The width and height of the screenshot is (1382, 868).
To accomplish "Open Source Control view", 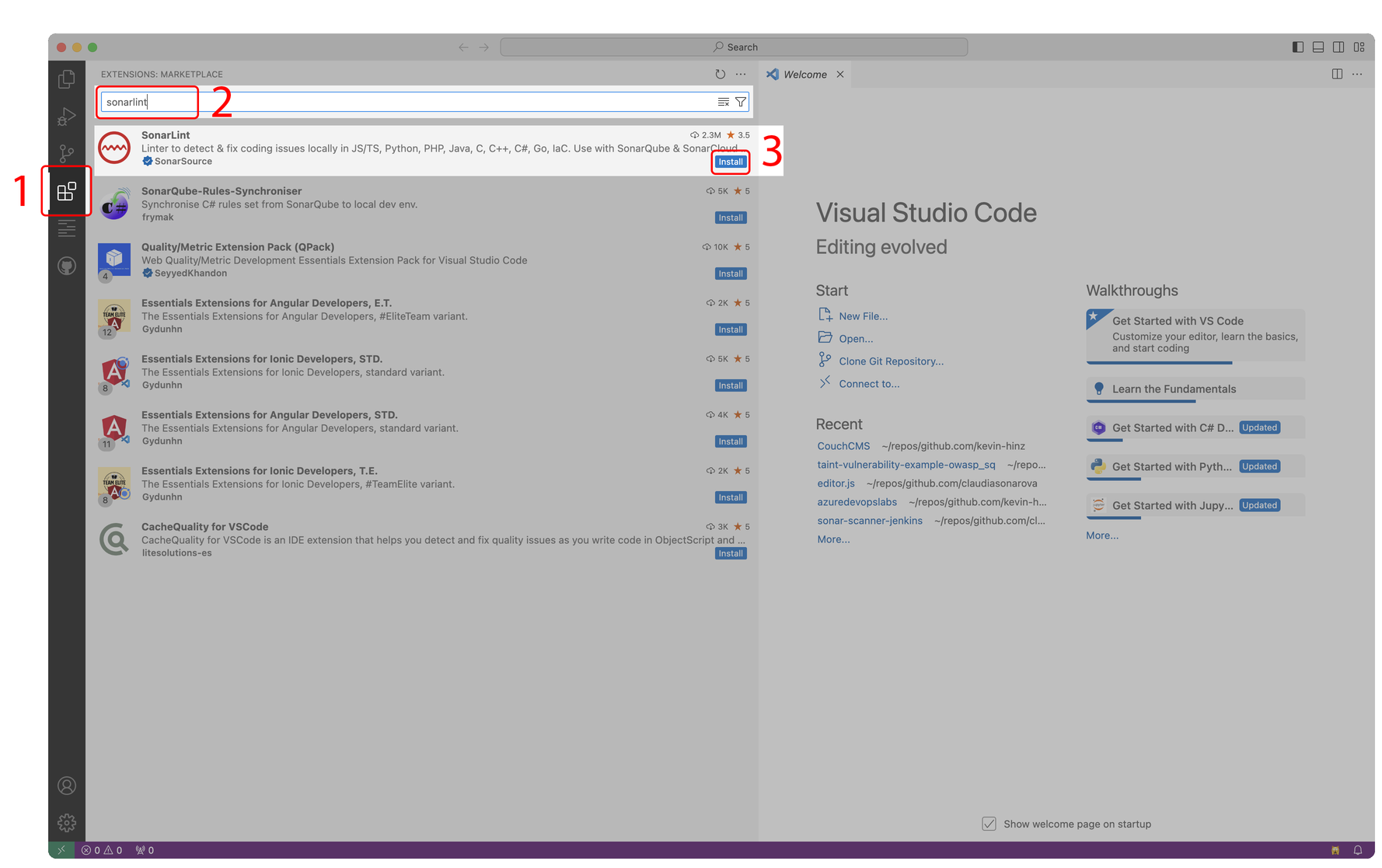I will point(67,154).
